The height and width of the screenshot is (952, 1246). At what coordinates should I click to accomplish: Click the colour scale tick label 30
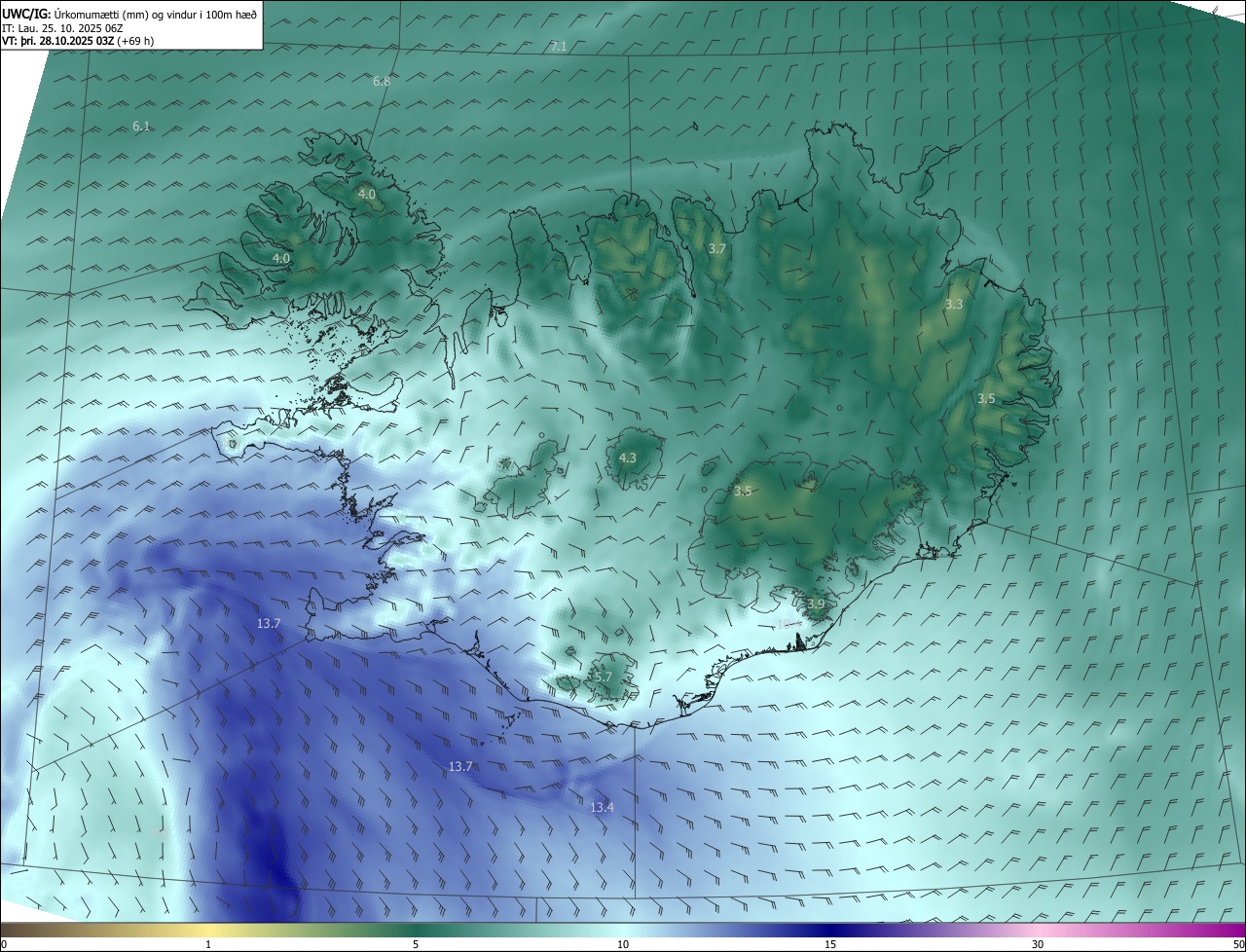tap(1038, 945)
